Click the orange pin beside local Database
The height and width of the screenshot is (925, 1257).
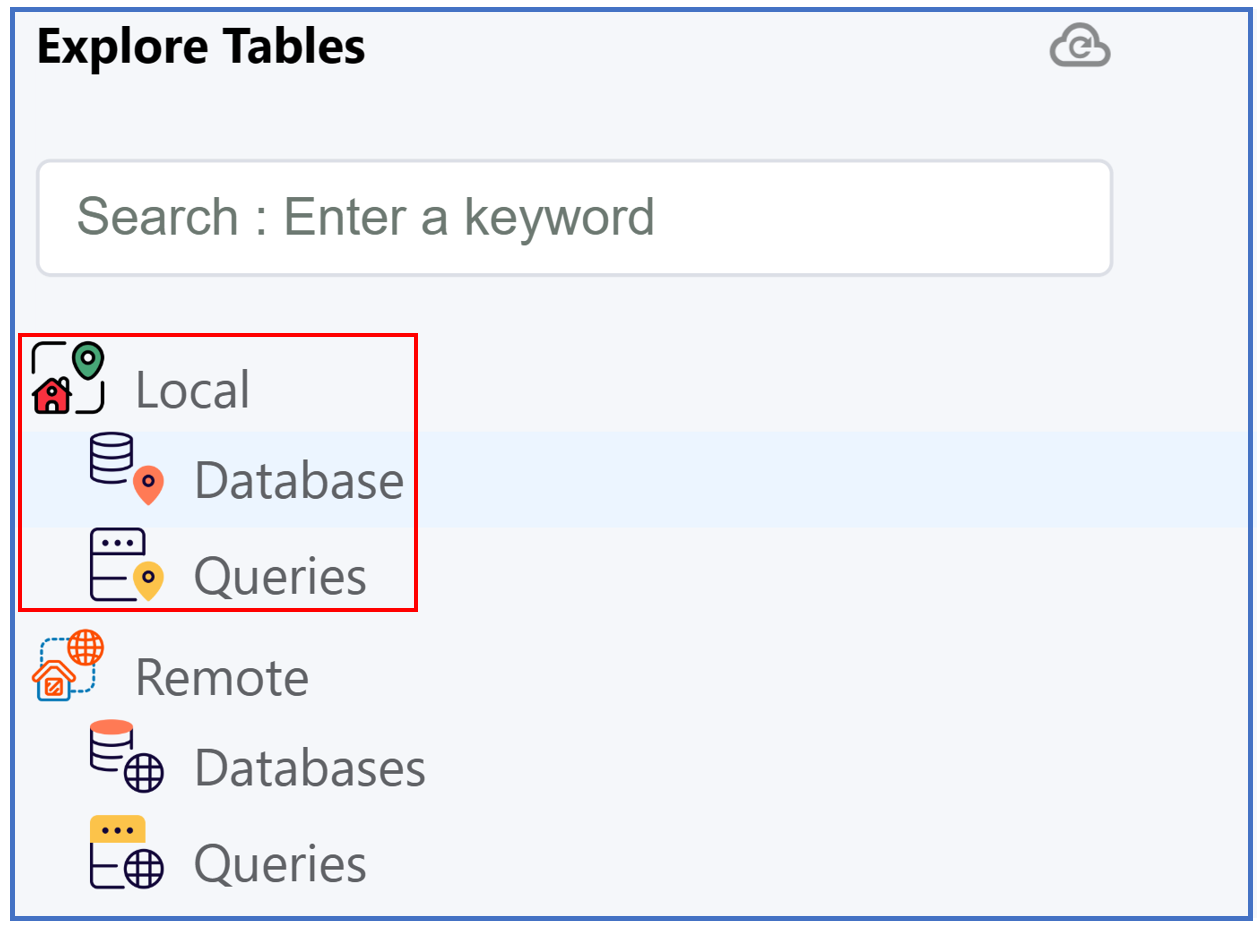pos(148,485)
